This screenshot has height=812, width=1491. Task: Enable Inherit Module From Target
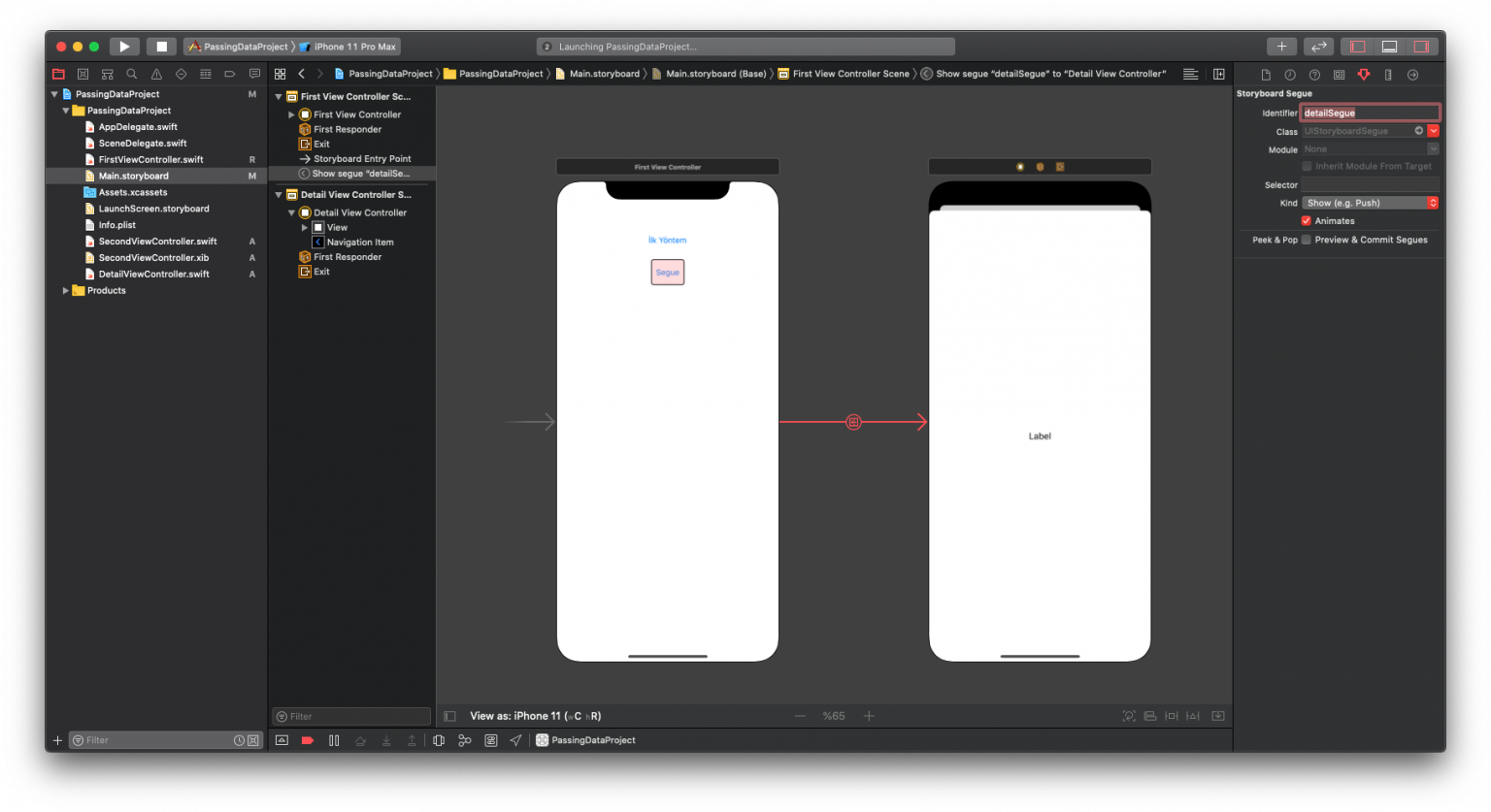coord(1306,166)
